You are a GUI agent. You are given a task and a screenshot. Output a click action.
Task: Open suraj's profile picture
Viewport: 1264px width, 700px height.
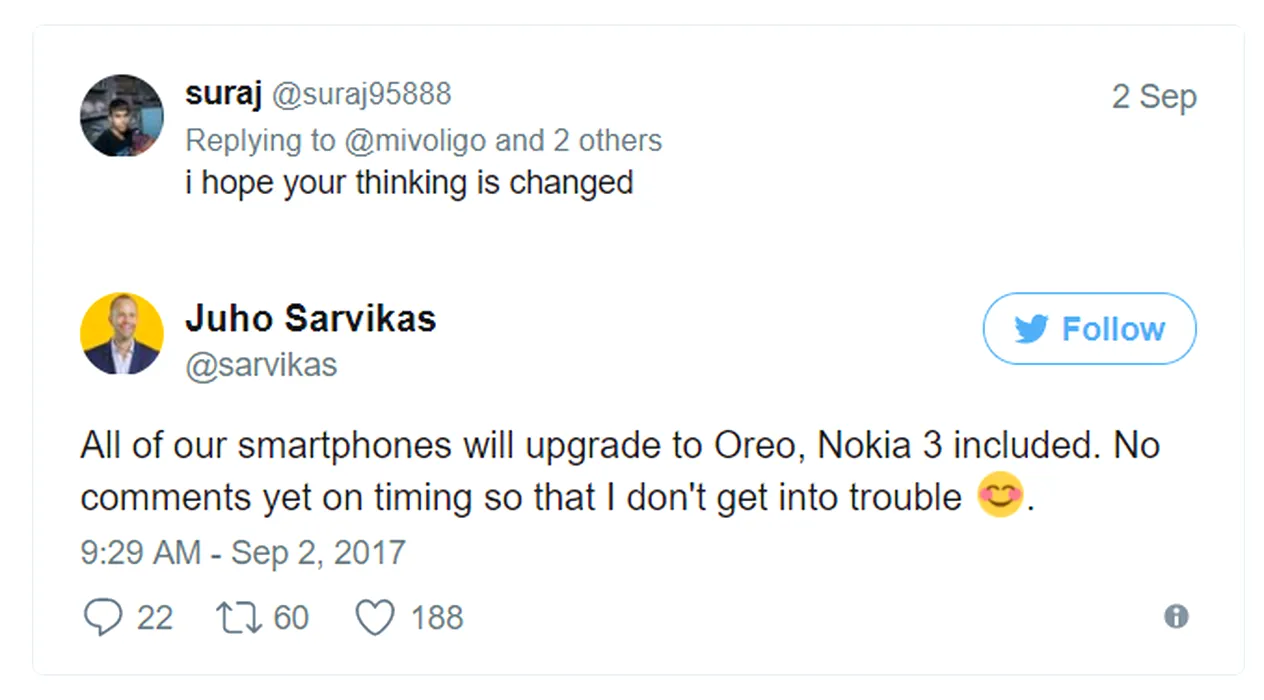pos(122,115)
